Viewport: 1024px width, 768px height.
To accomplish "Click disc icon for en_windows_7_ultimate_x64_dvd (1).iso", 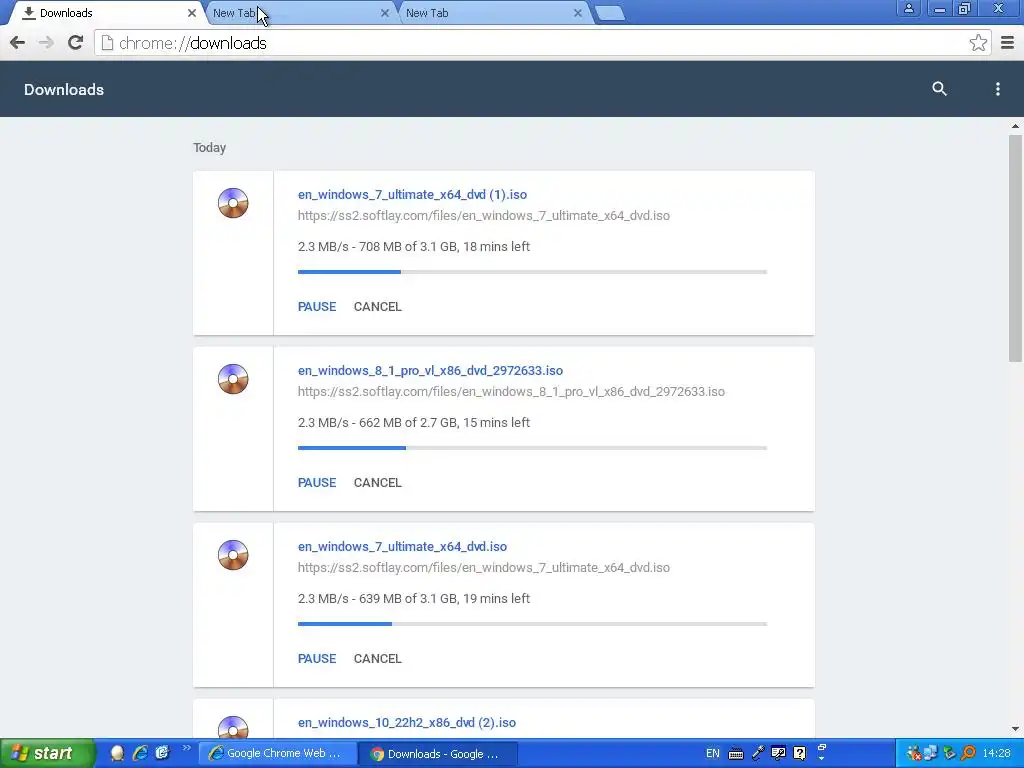I will tap(233, 202).
